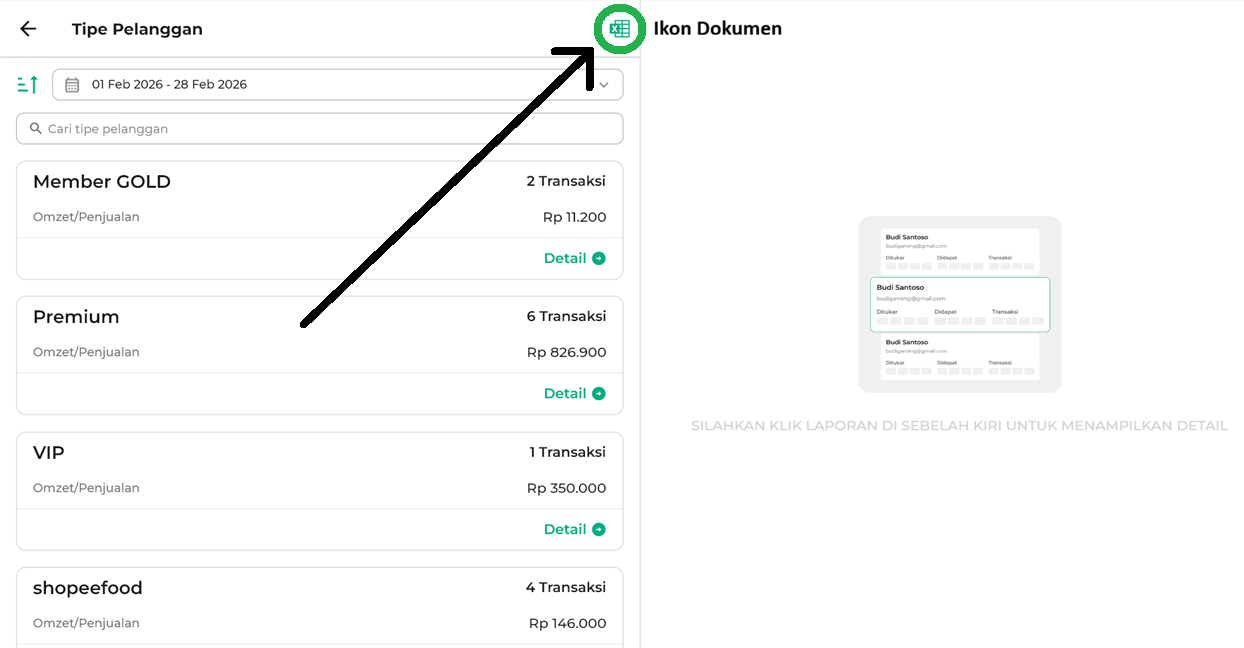Open Detail link for VIP

tap(565, 530)
